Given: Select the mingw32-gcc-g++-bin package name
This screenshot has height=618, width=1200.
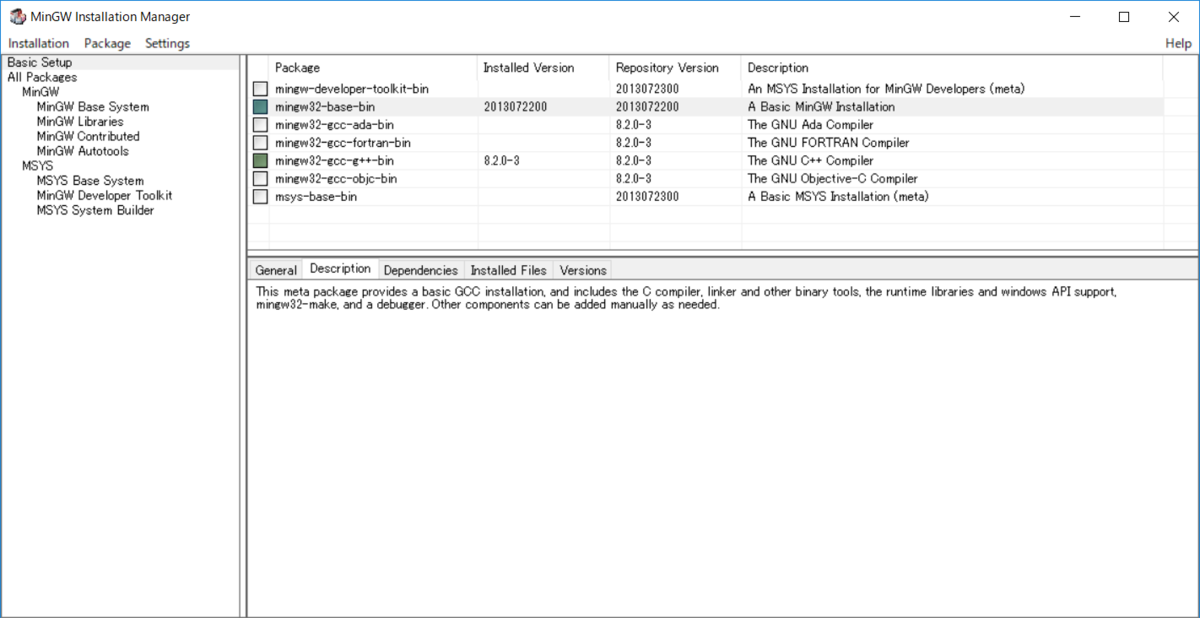Looking at the screenshot, I should click(334, 161).
